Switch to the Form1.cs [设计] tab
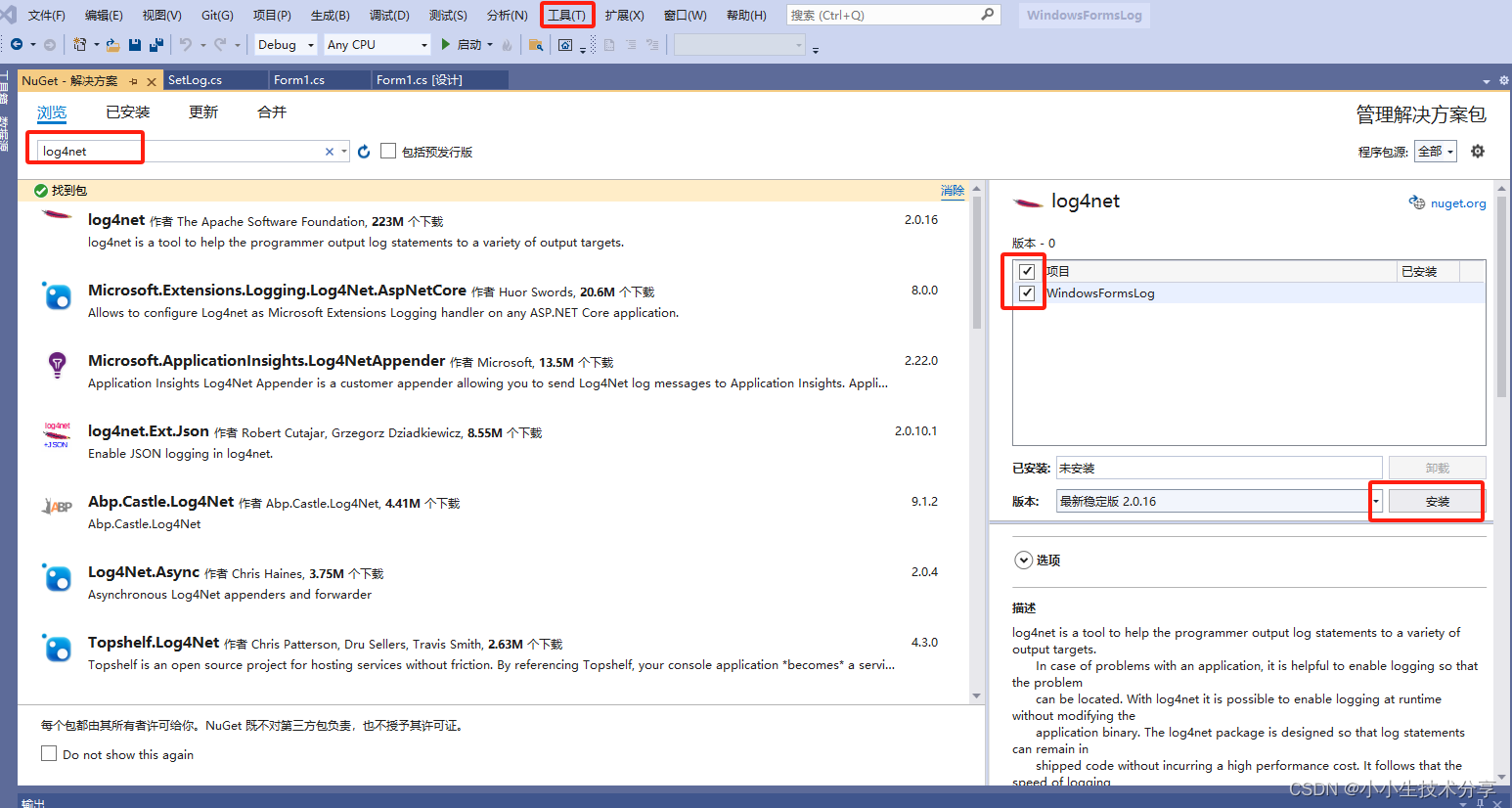1512x808 pixels. [x=440, y=80]
